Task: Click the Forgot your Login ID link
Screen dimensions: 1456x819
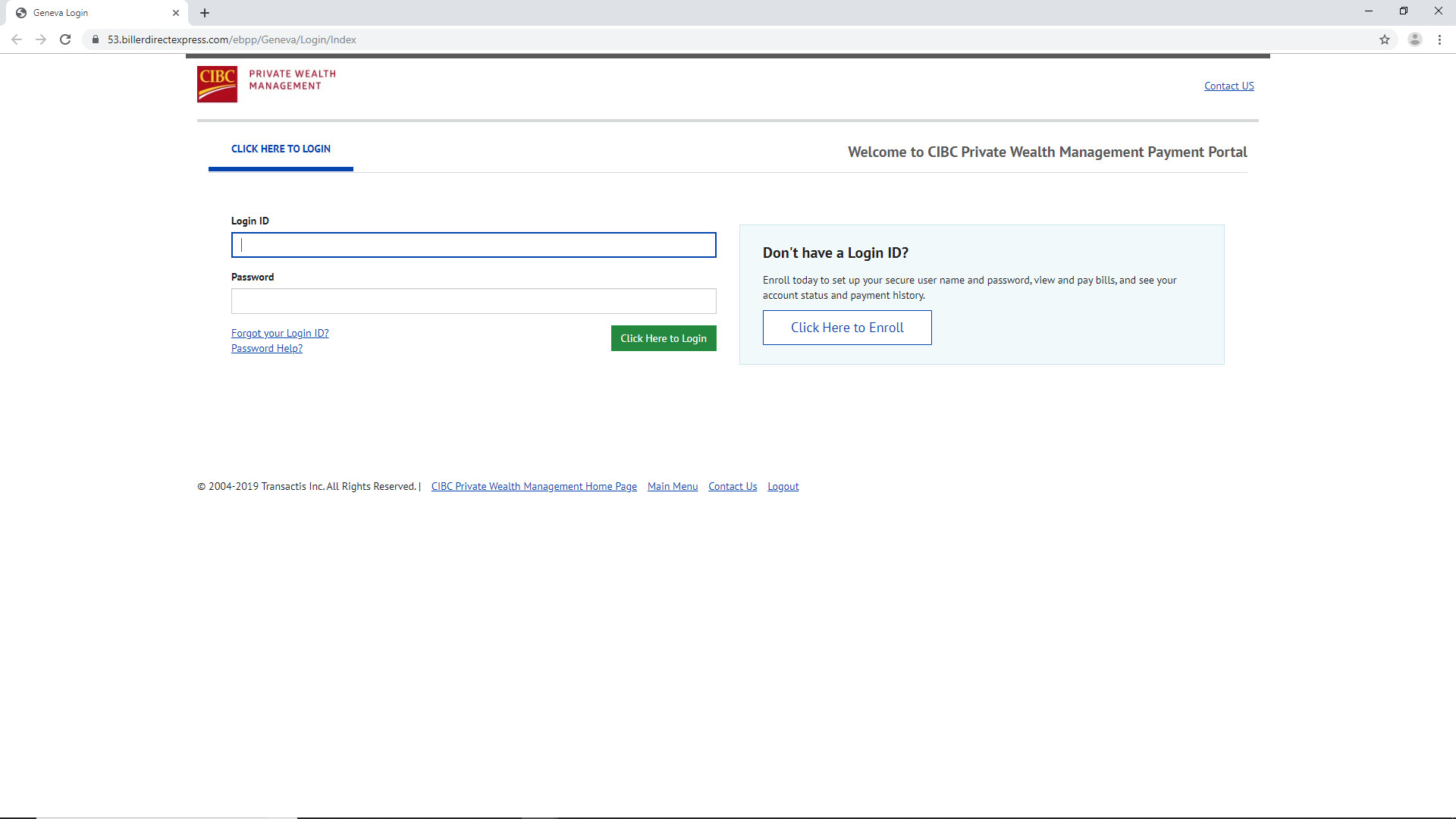Action: [x=279, y=332]
